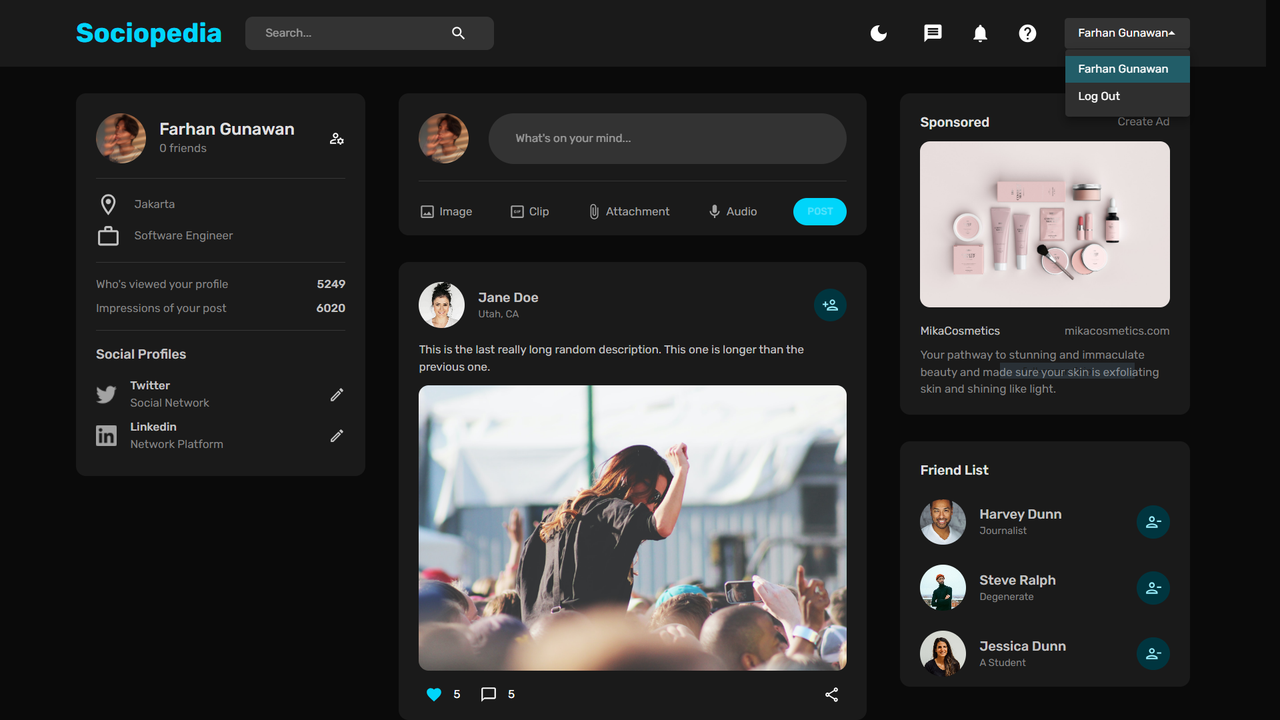
Task: Add a Clip to your post
Action: pyautogui.click(x=530, y=211)
